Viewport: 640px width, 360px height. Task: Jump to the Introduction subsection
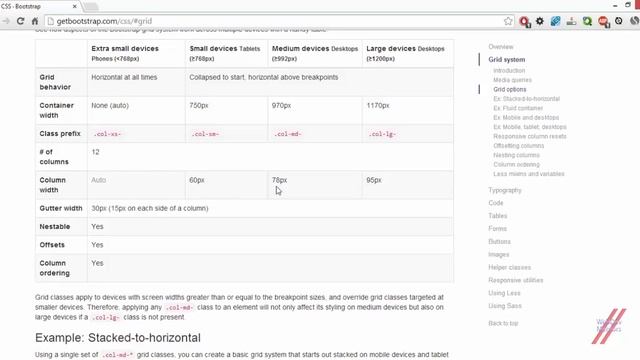(x=509, y=71)
